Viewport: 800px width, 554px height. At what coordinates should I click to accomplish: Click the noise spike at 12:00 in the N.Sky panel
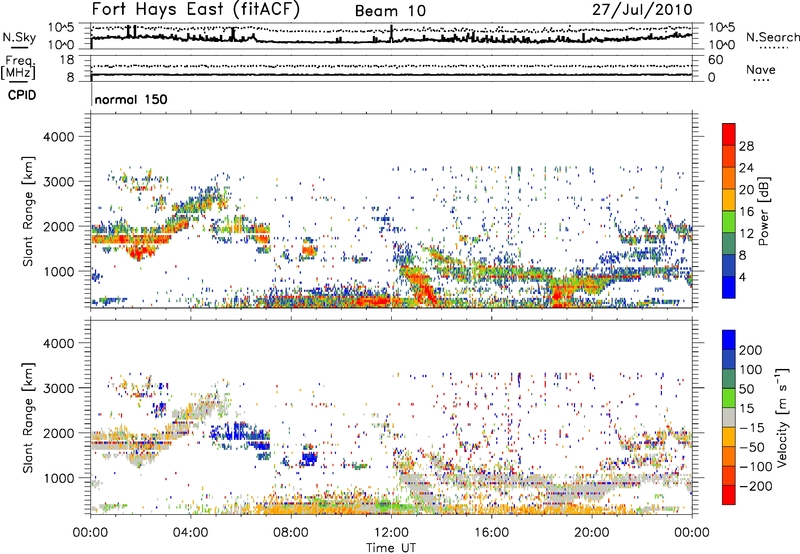point(391,34)
